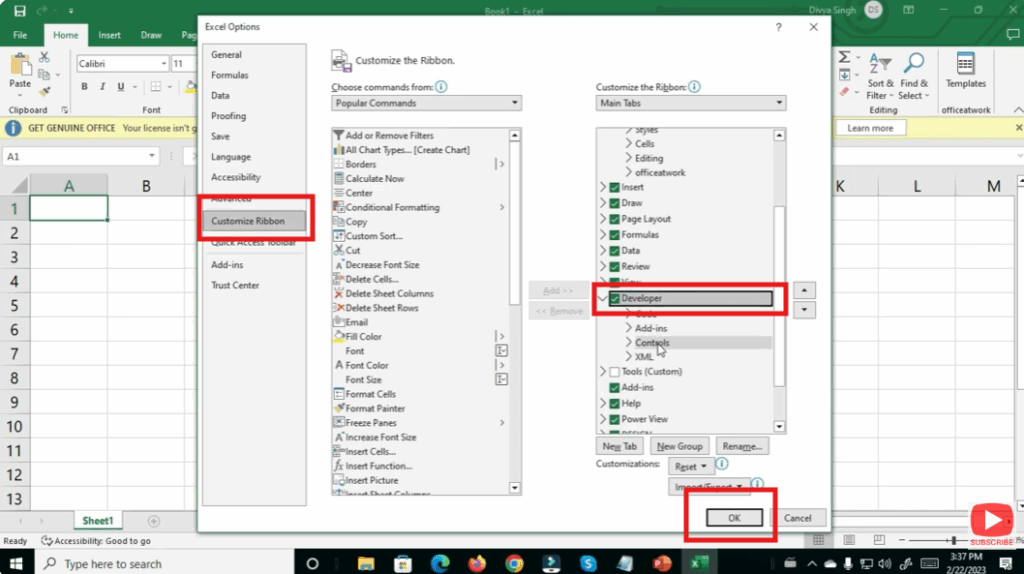The height and width of the screenshot is (574, 1024).
Task: Click the Type here to search box
Action: [x=163, y=563]
